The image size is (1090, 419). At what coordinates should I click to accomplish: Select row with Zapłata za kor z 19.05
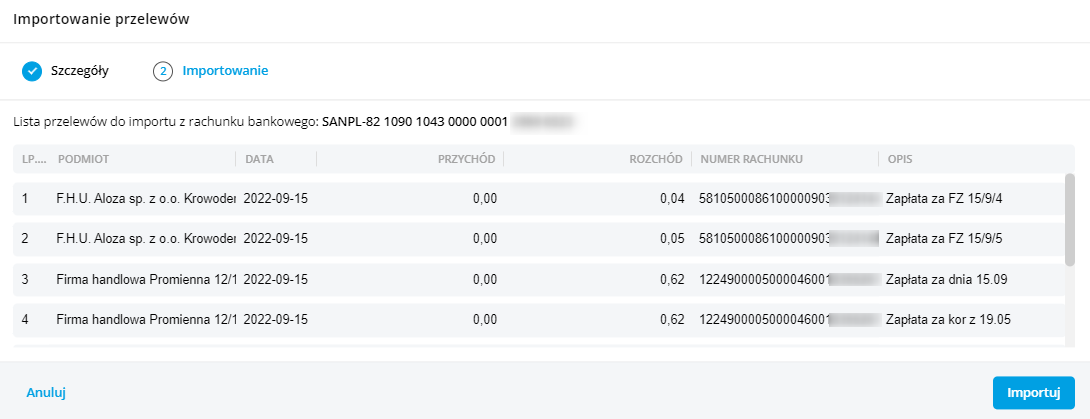(x=950, y=320)
